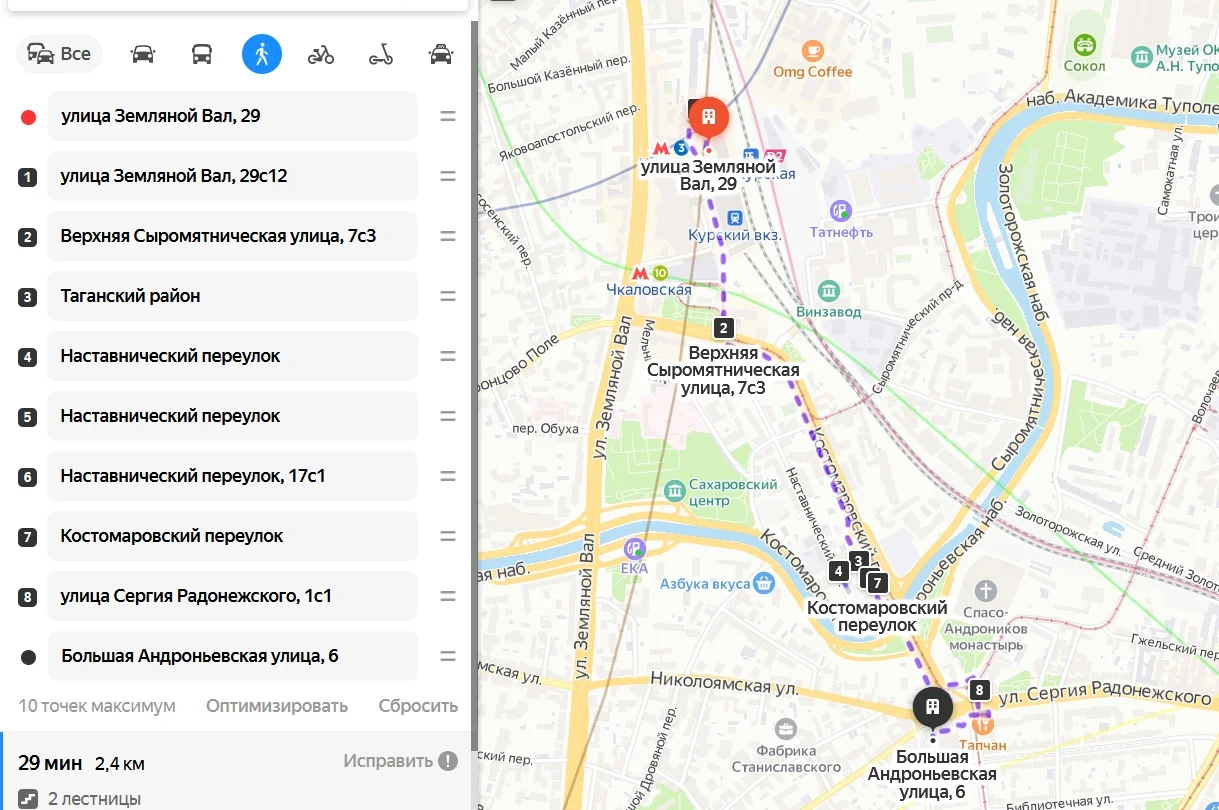
Task: Edit waypoint улица Сергия Радонежского, 1с1
Action: (232, 596)
